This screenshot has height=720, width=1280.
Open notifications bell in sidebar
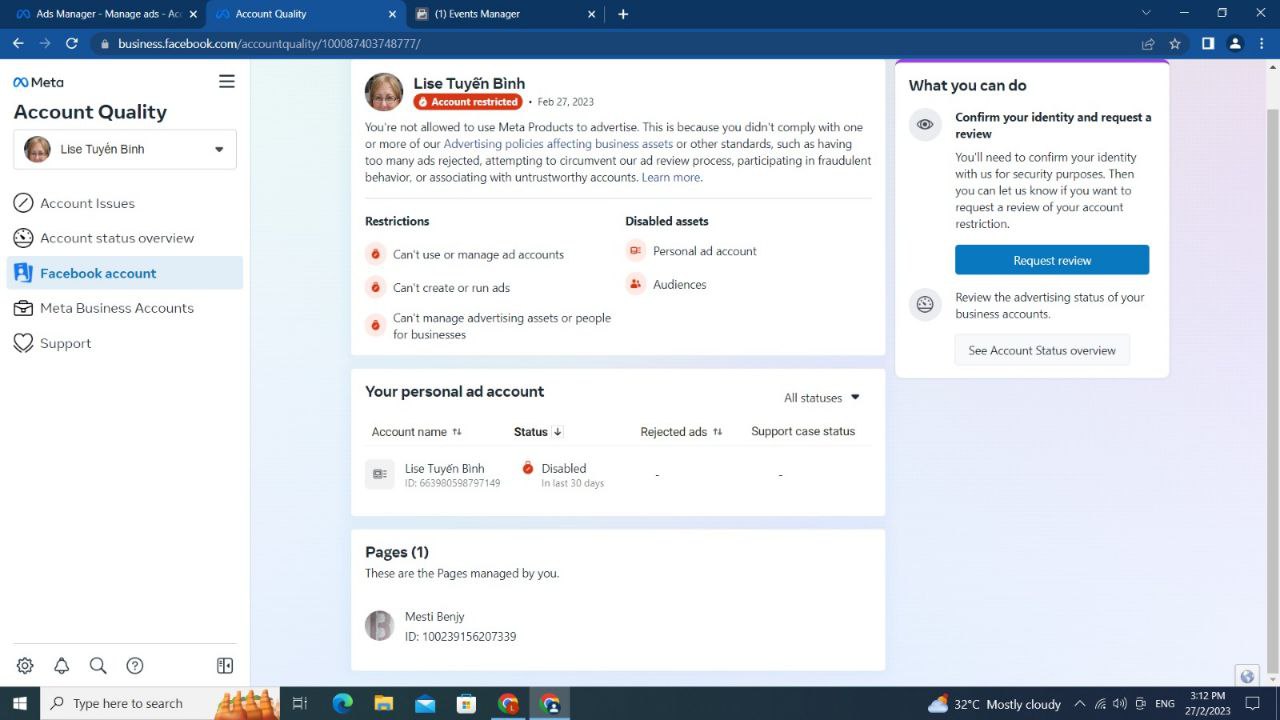pyautogui.click(x=62, y=666)
